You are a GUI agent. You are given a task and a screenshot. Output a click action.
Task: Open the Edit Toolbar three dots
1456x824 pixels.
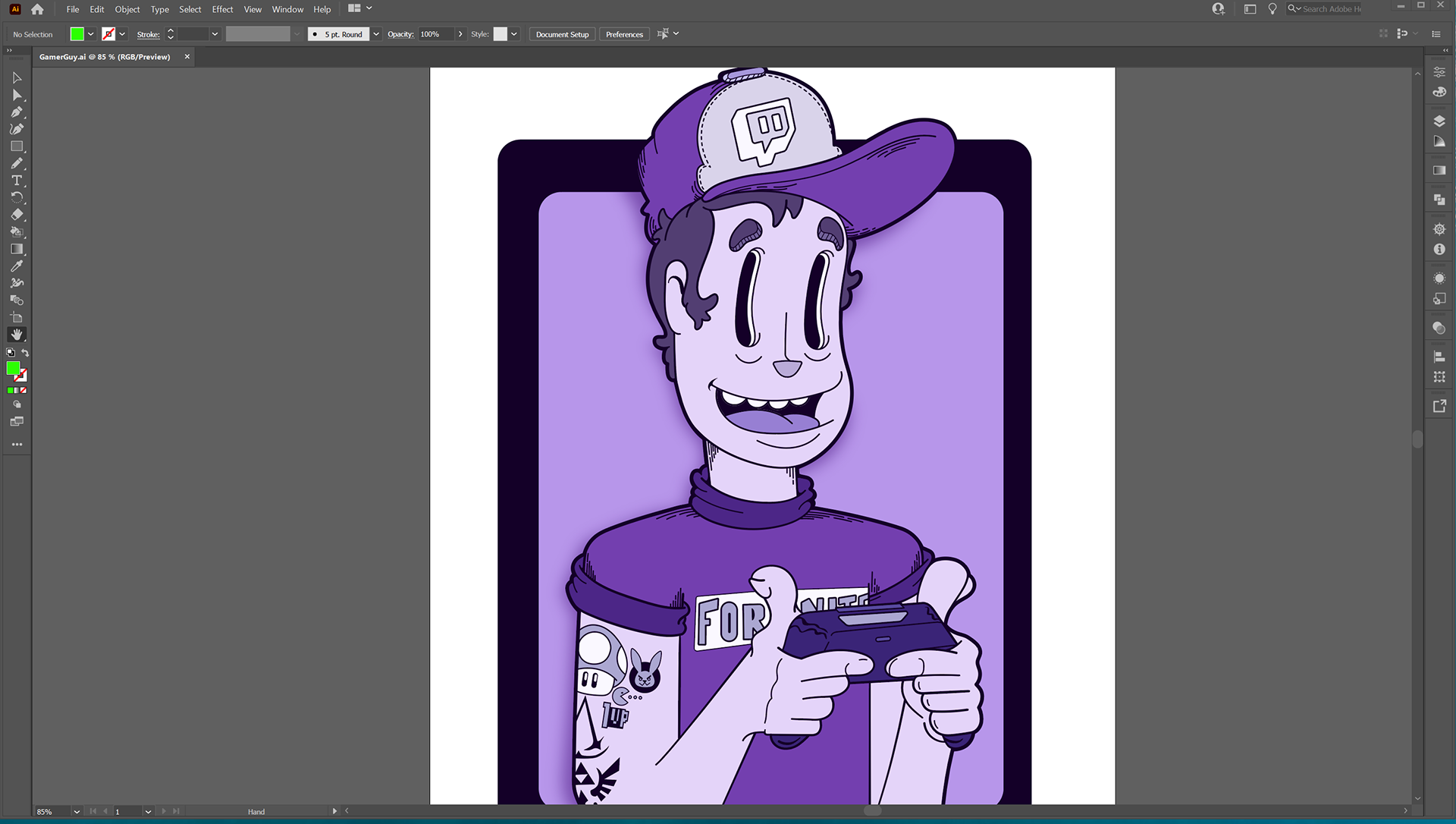17,445
